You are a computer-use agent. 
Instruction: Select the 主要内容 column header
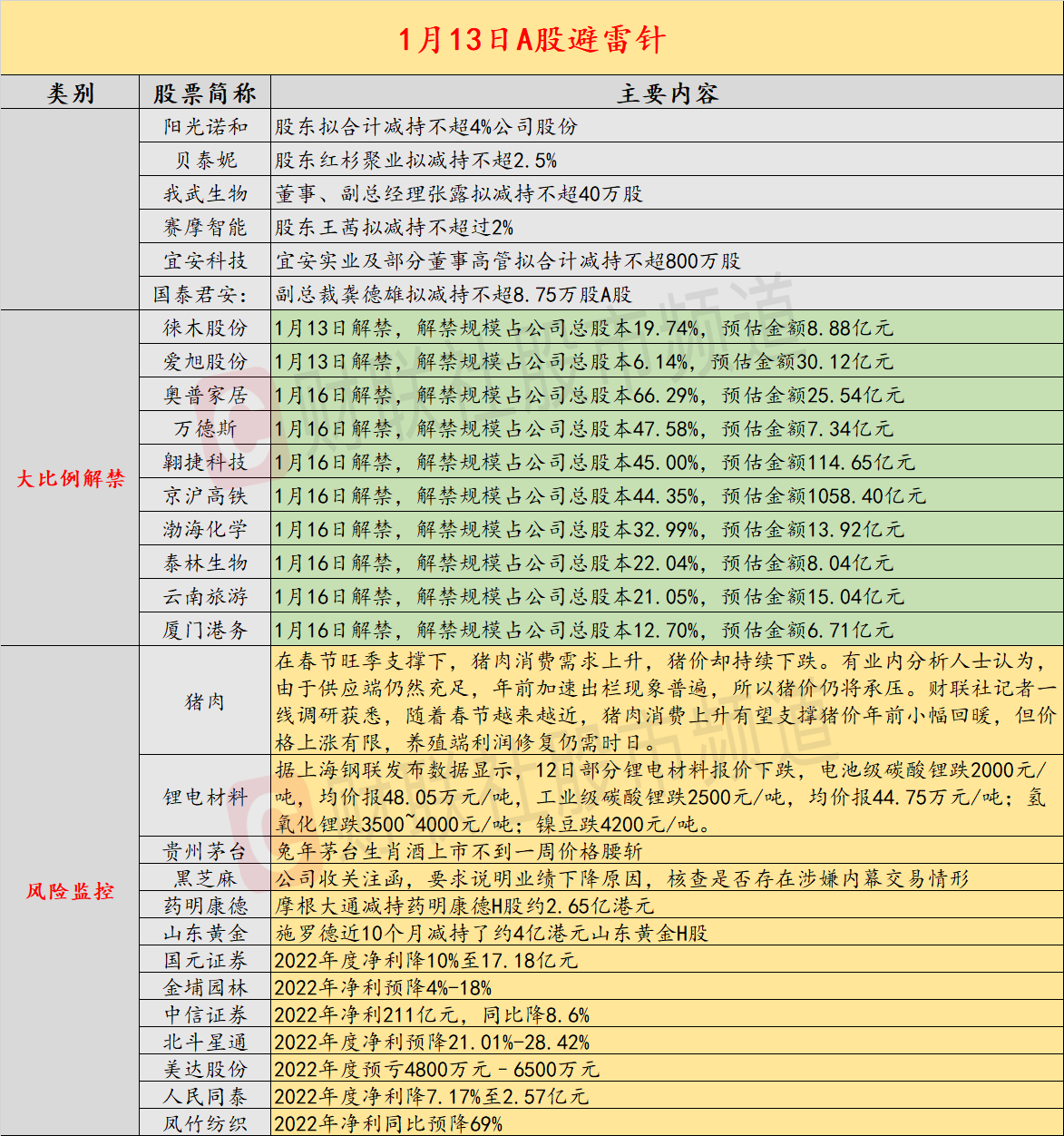668,93
